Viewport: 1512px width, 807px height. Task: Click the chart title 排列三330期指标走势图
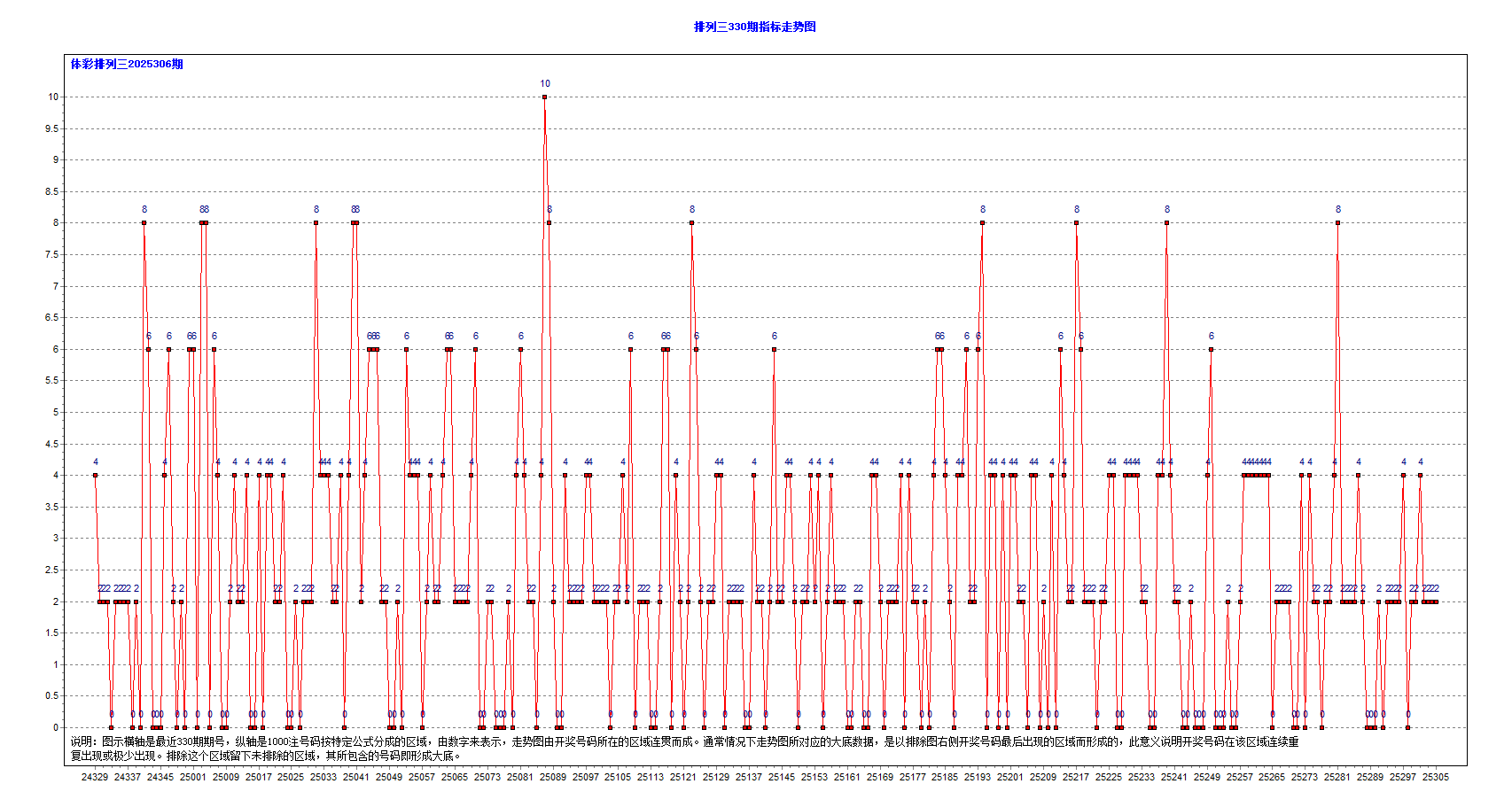(754, 27)
